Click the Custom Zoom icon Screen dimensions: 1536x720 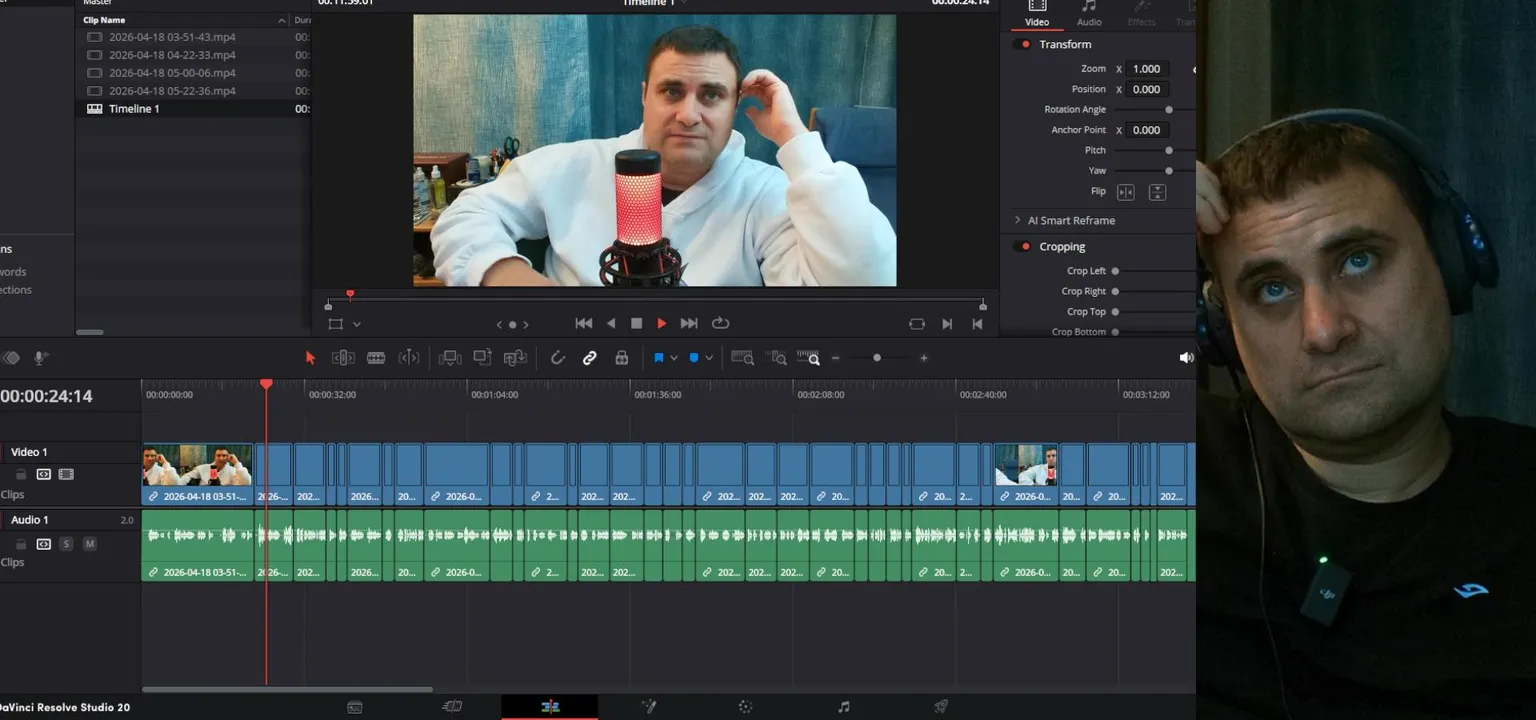(809, 358)
